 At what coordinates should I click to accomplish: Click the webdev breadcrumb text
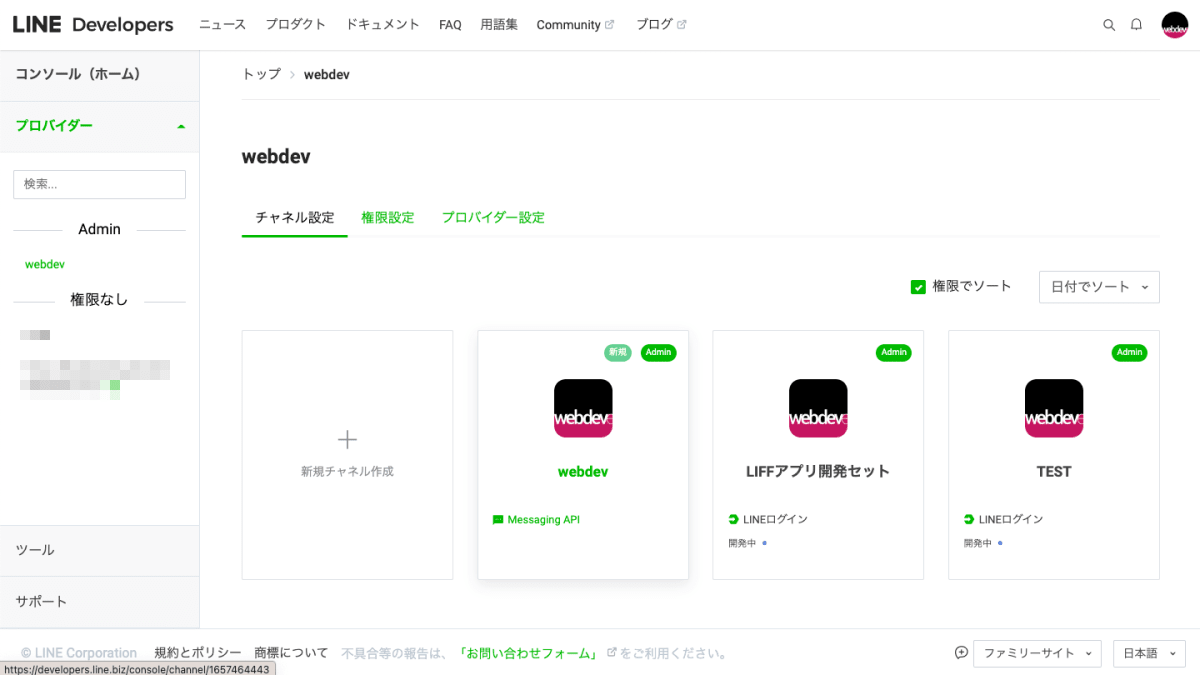click(327, 74)
